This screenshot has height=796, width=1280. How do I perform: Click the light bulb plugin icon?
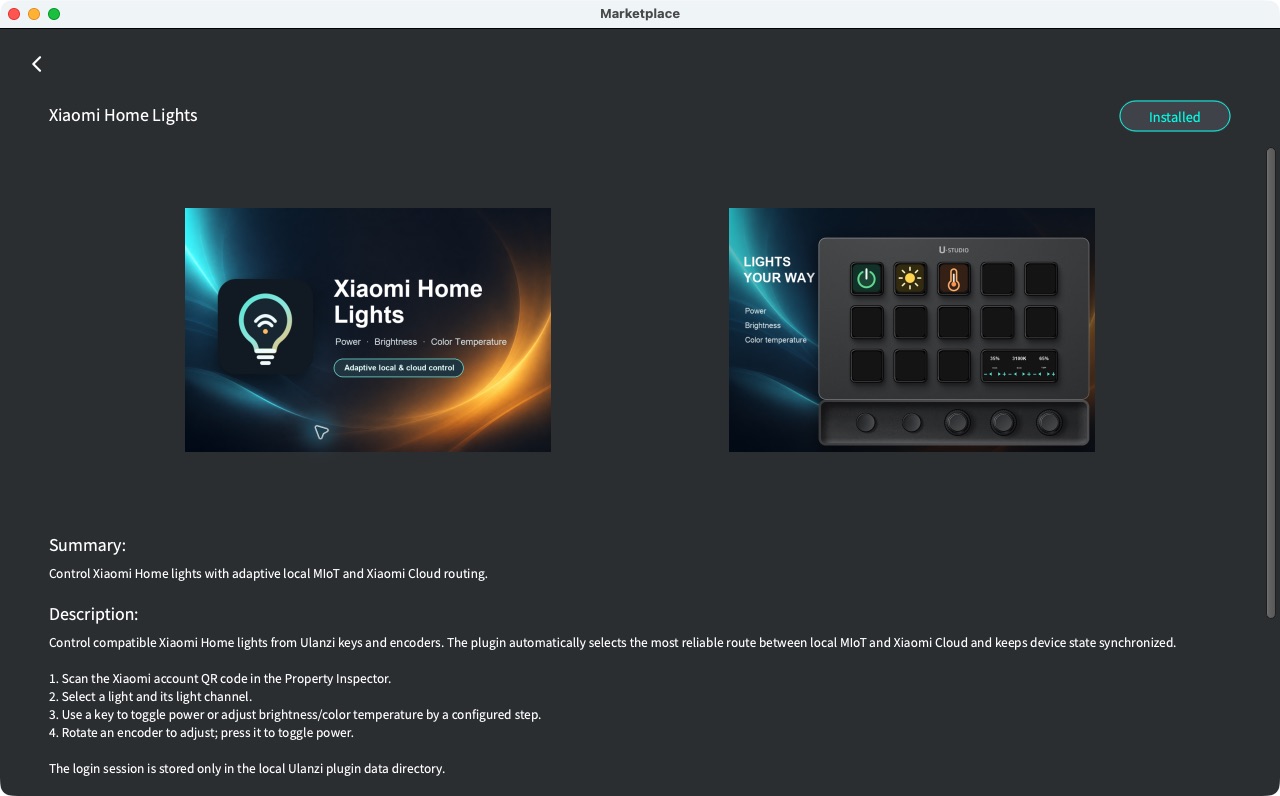(x=265, y=327)
